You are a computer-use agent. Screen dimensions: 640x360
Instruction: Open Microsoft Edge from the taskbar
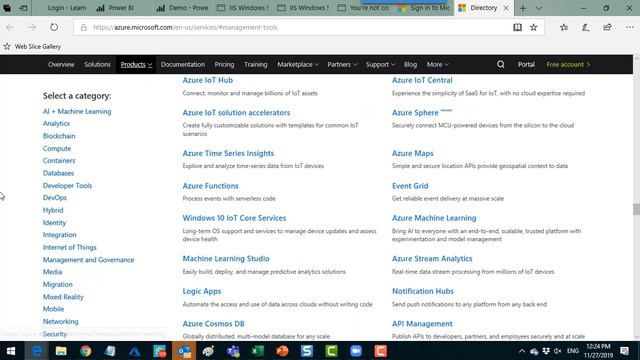tap(37, 351)
